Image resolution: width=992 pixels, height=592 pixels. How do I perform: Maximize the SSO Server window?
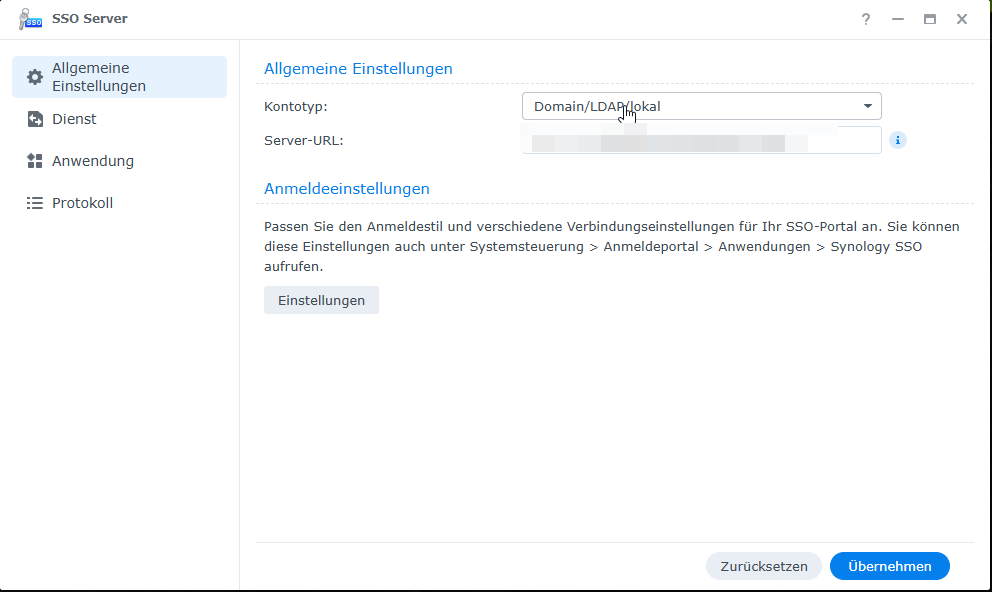point(930,19)
